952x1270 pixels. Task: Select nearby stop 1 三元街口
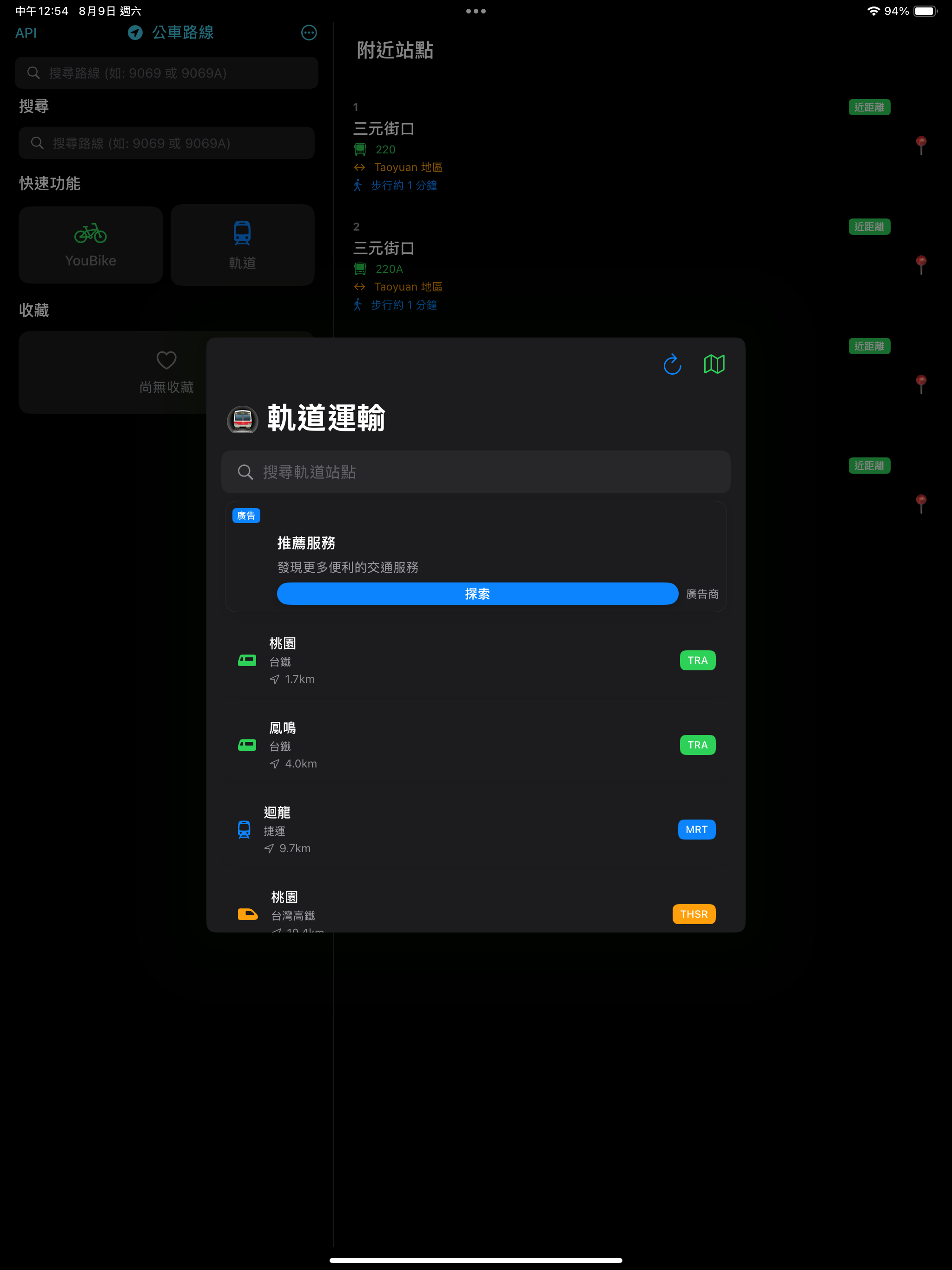[x=642, y=147]
